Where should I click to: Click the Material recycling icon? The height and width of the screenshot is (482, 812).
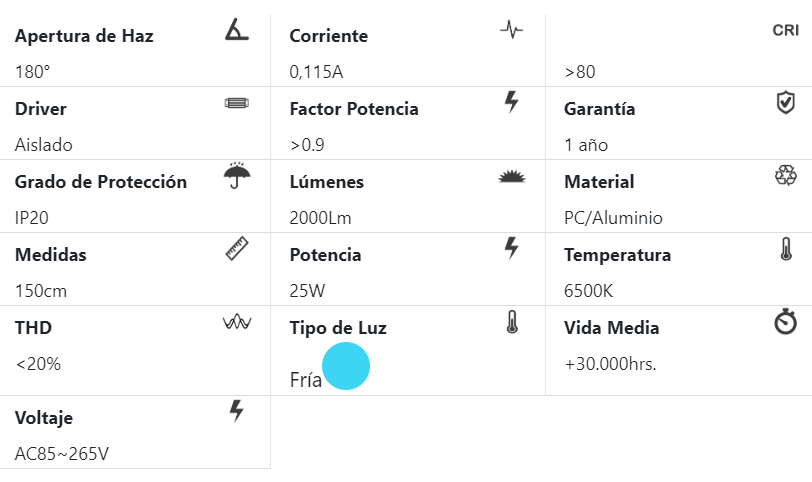click(786, 175)
